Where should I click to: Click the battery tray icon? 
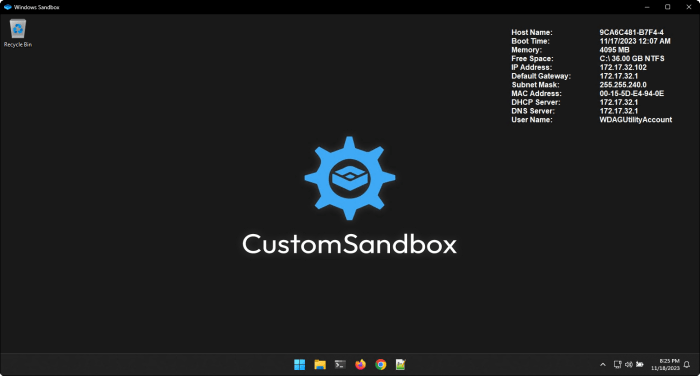(x=640, y=364)
